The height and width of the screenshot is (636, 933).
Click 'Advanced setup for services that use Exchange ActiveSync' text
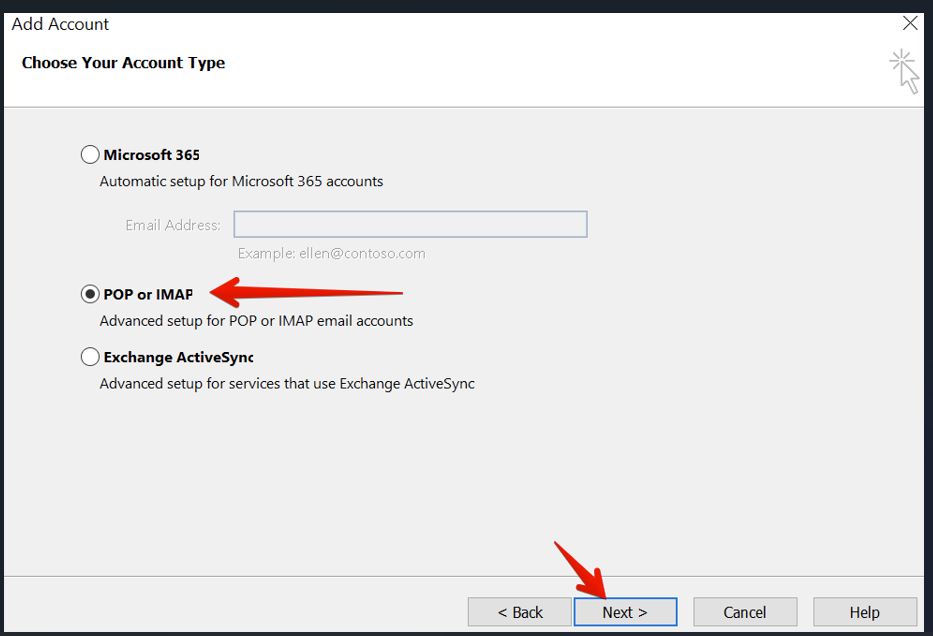point(287,384)
